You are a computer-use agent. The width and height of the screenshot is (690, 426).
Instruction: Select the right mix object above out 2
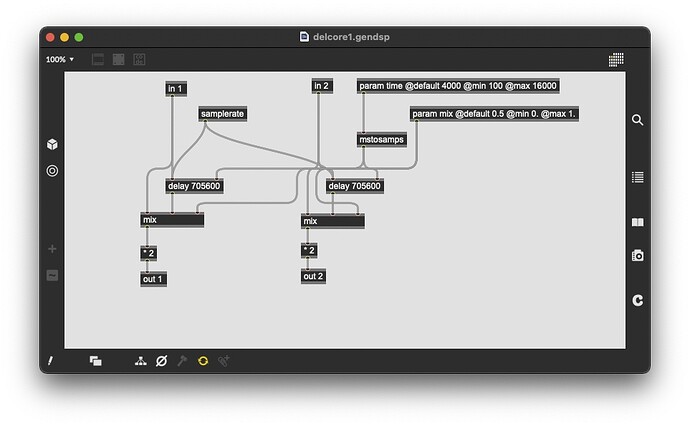point(333,221)
